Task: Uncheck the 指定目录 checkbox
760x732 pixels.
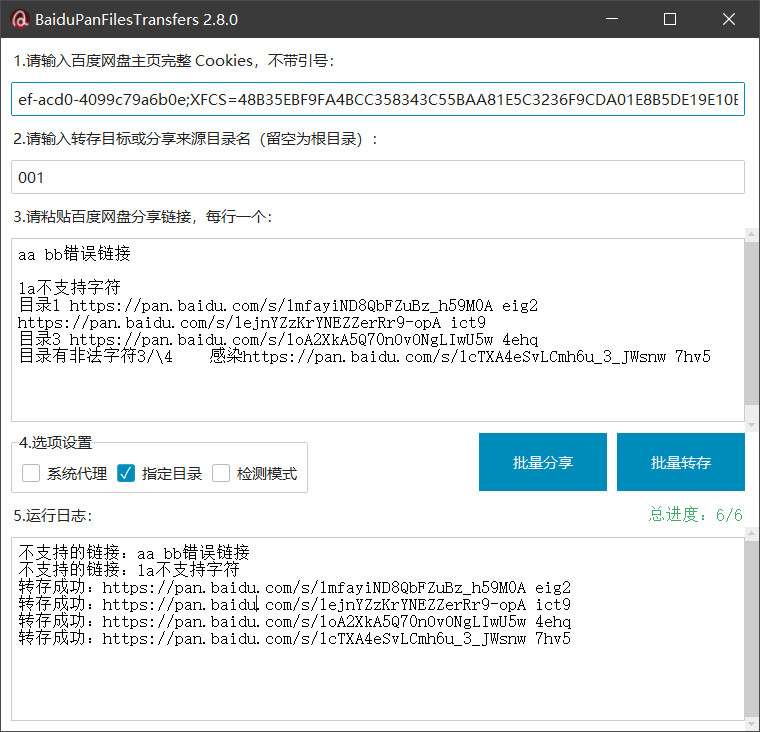Action: point(126,473)
